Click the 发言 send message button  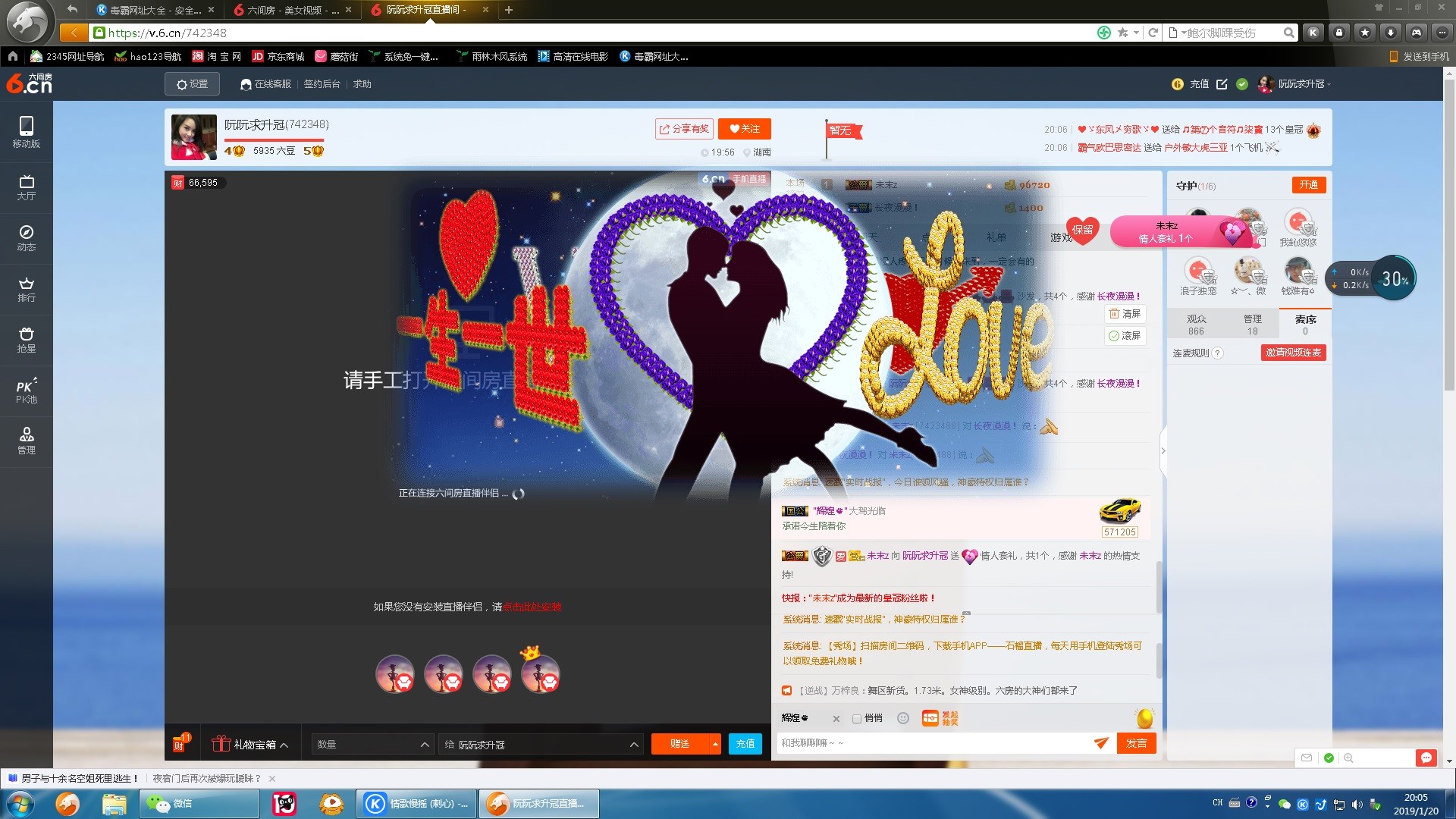point(1136,743)
